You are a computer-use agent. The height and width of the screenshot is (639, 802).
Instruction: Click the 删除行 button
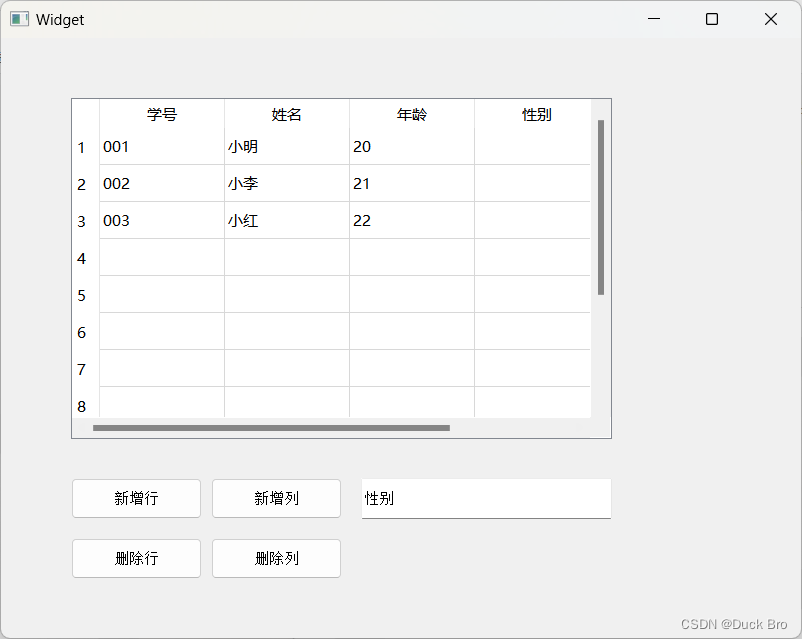click(x=136, y=558)
